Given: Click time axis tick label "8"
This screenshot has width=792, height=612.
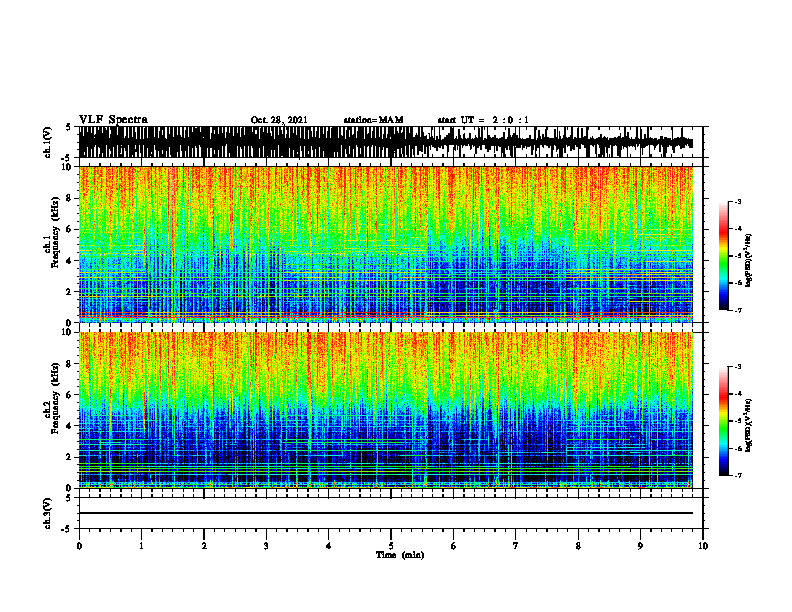Looking at the screenshot, I should click(x=578, y=546).
